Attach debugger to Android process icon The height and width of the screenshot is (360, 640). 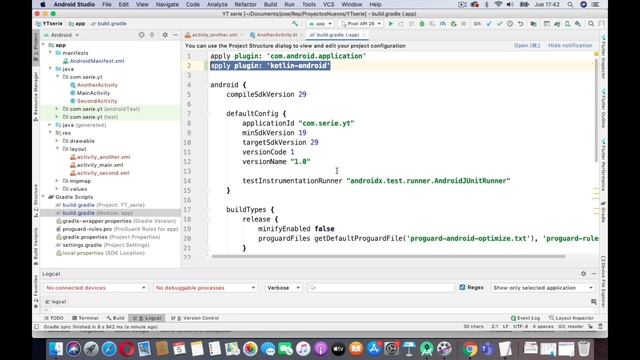pos(453,24)
